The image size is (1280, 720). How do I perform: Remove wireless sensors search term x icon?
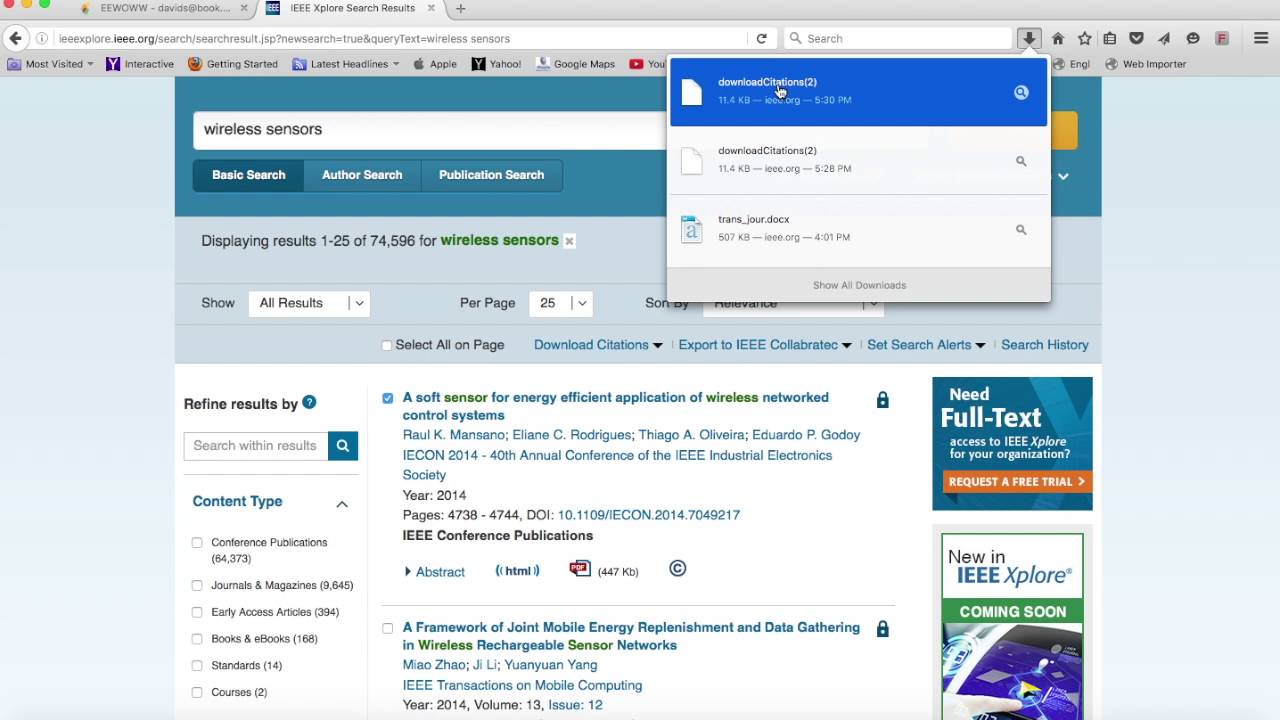coord(569,241)
